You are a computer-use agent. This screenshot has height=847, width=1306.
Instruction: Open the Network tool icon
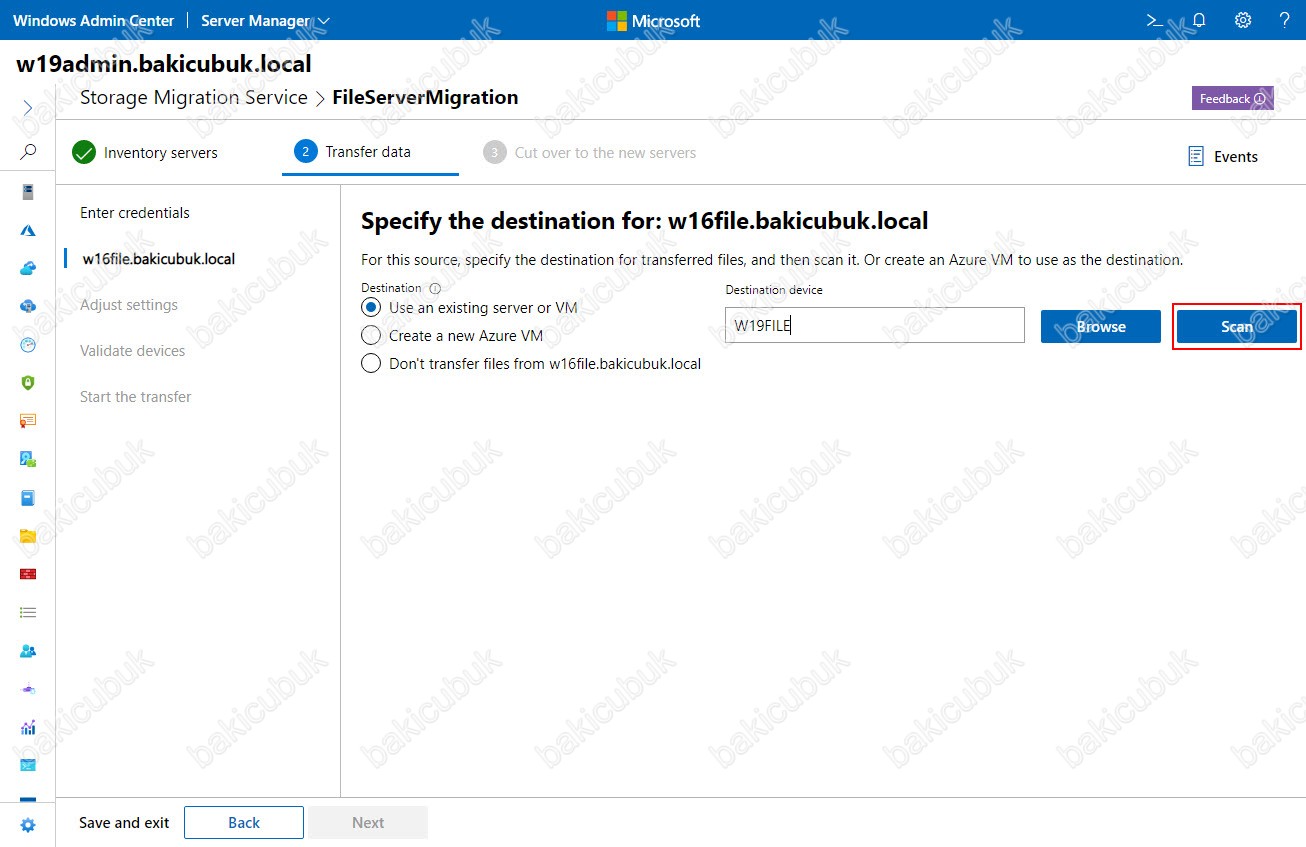point(28,689)
